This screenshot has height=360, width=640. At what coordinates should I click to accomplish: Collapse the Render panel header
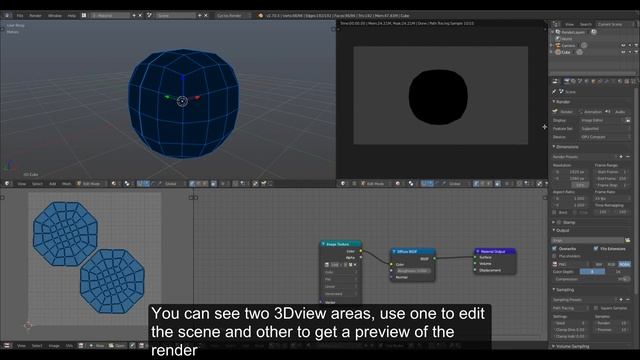[562, 102]
